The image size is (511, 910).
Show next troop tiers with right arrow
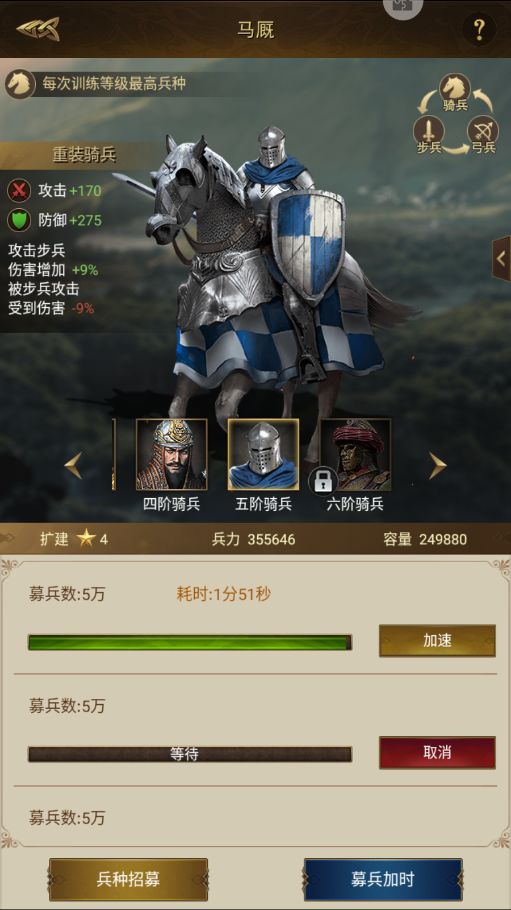pyautogui.click(x=437, y=465)
